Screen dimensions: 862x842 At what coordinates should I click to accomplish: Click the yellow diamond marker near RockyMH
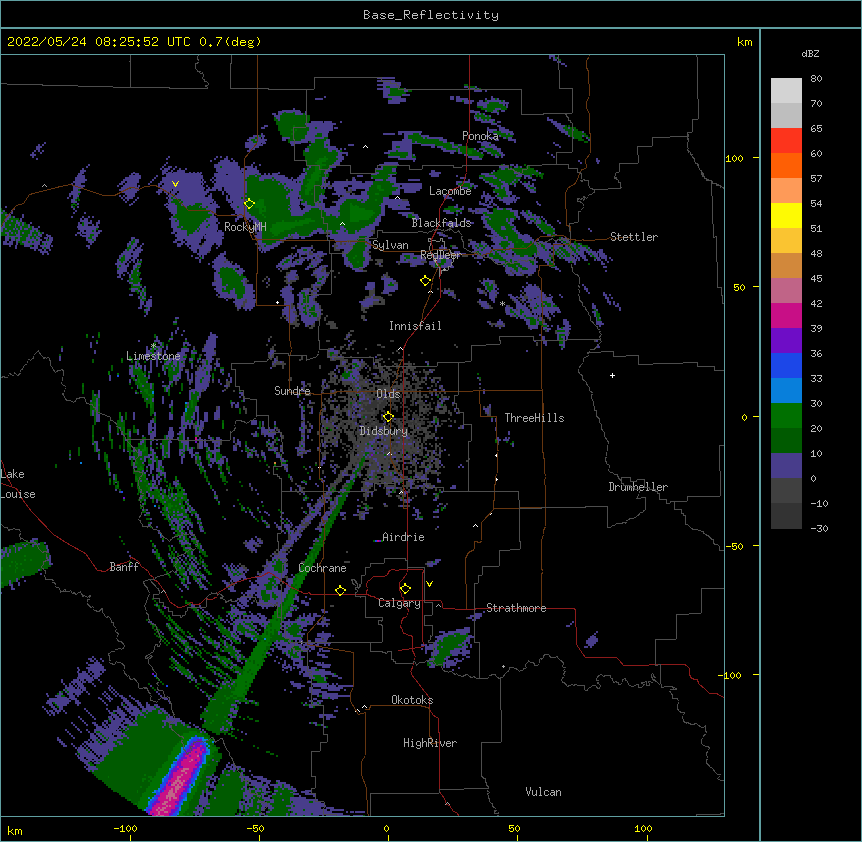250,204
